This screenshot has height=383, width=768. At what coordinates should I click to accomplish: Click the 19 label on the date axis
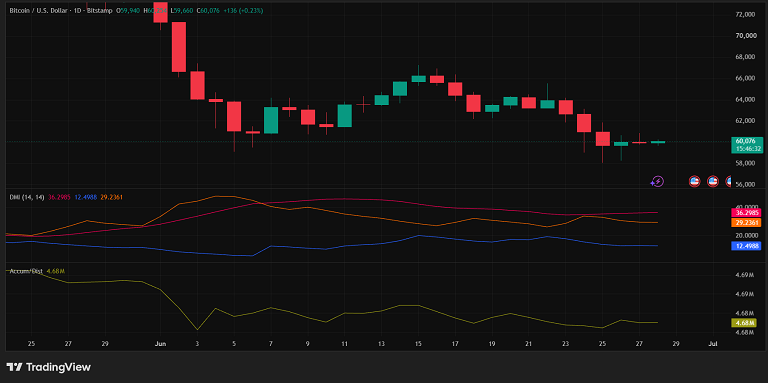click(492, 344)
